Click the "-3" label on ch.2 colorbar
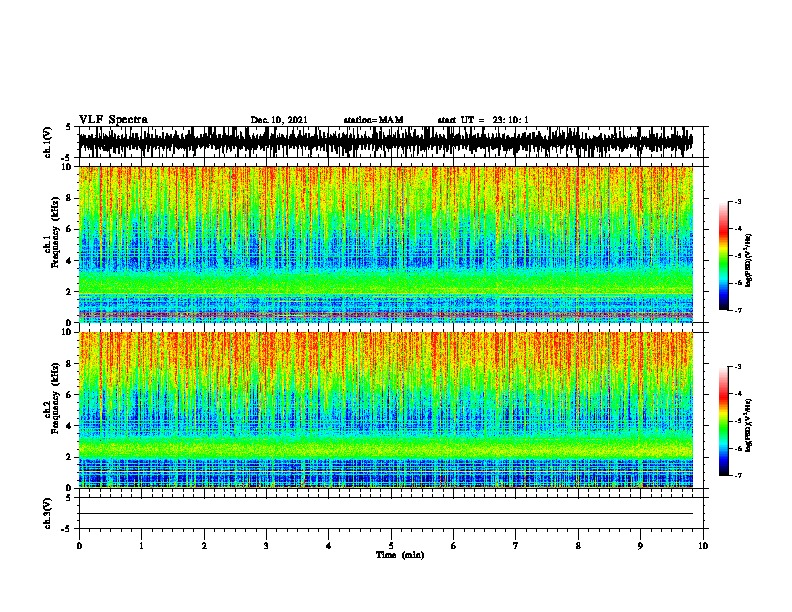 click(x=738, y=367)
